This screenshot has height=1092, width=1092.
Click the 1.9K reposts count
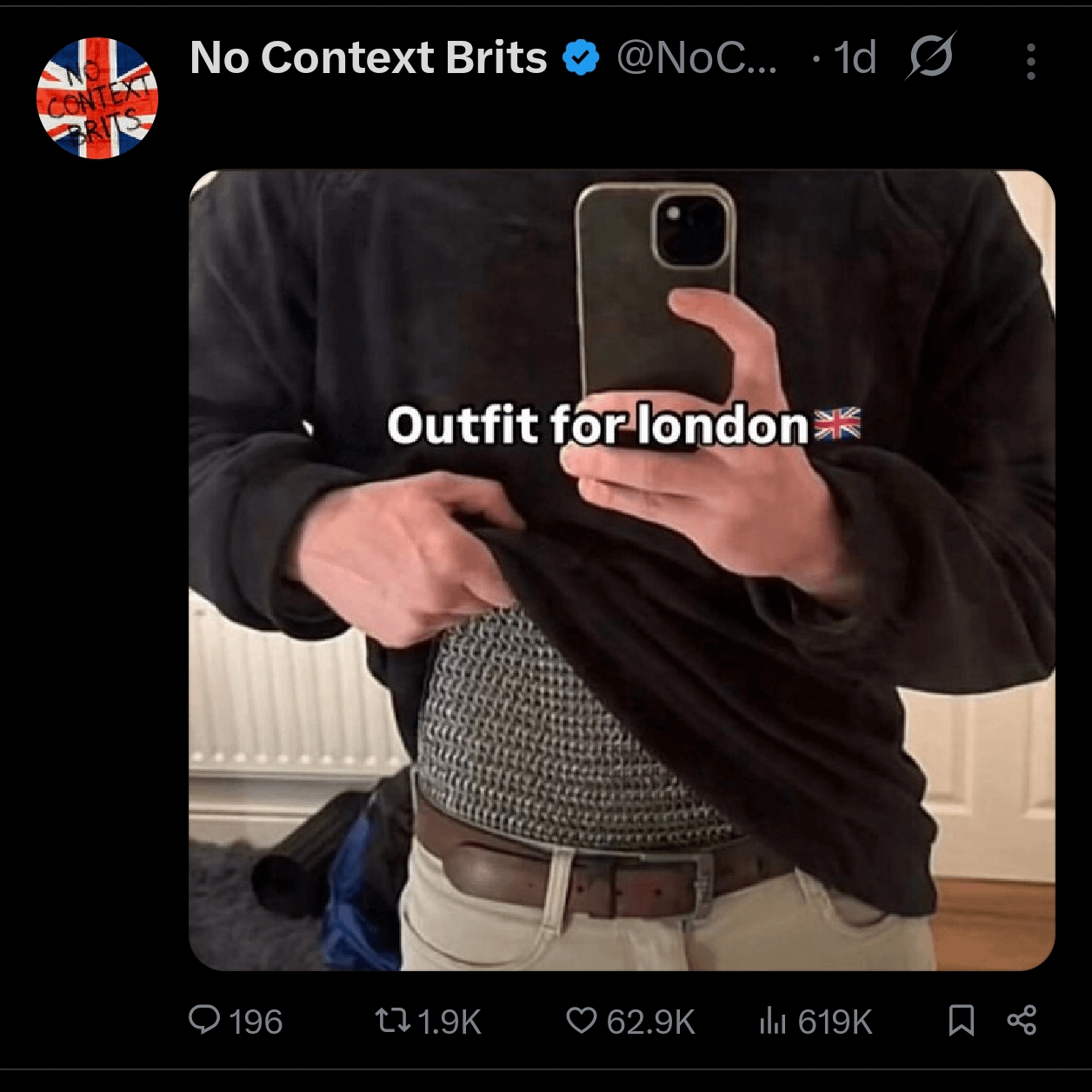[449, 1022]
